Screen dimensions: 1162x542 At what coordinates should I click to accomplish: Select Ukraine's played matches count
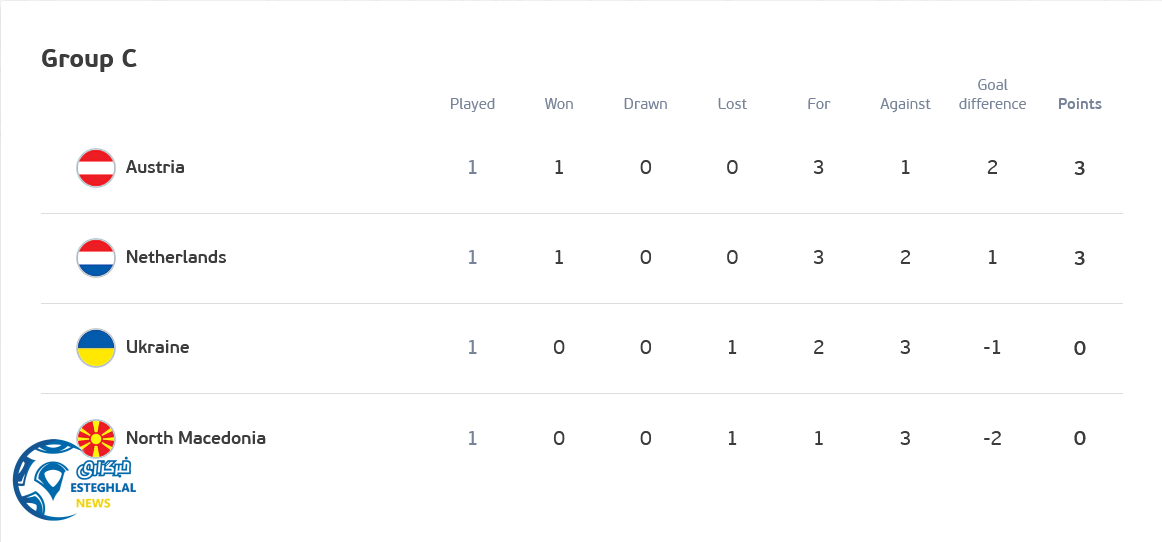pos(472,348)
